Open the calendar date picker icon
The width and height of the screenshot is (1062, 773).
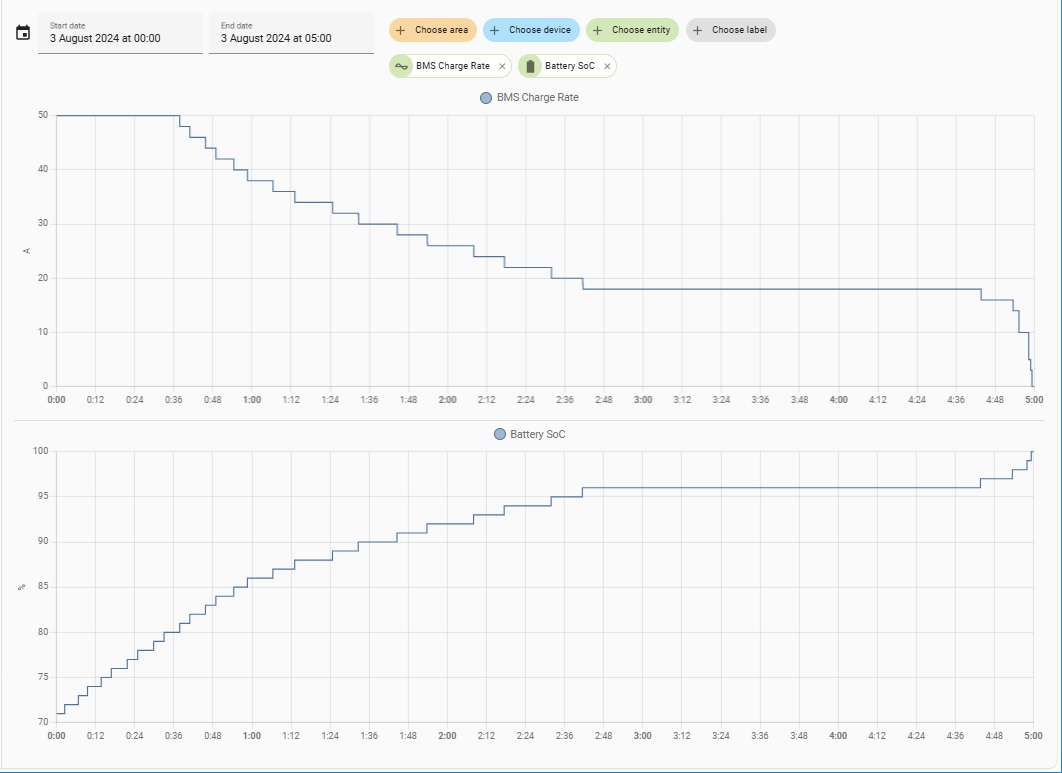click(23, 33)
